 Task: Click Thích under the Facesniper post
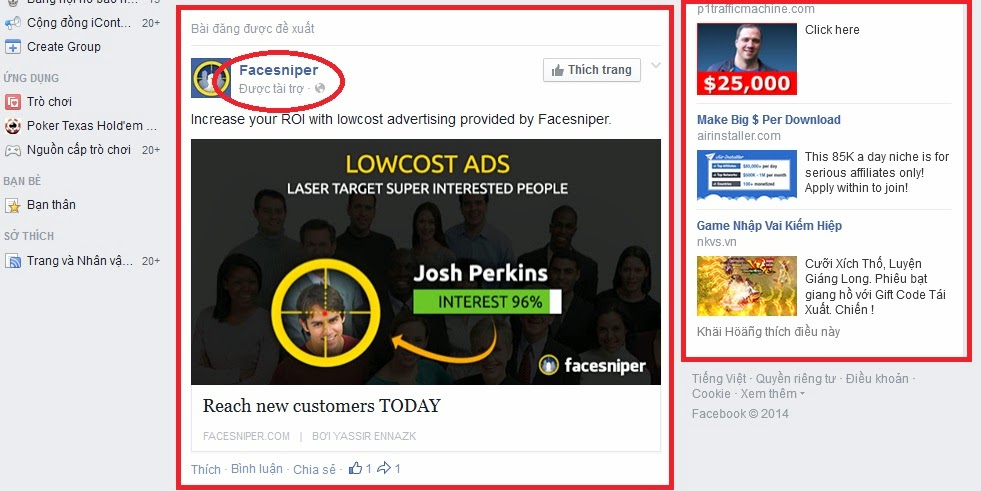pos(206,469)
